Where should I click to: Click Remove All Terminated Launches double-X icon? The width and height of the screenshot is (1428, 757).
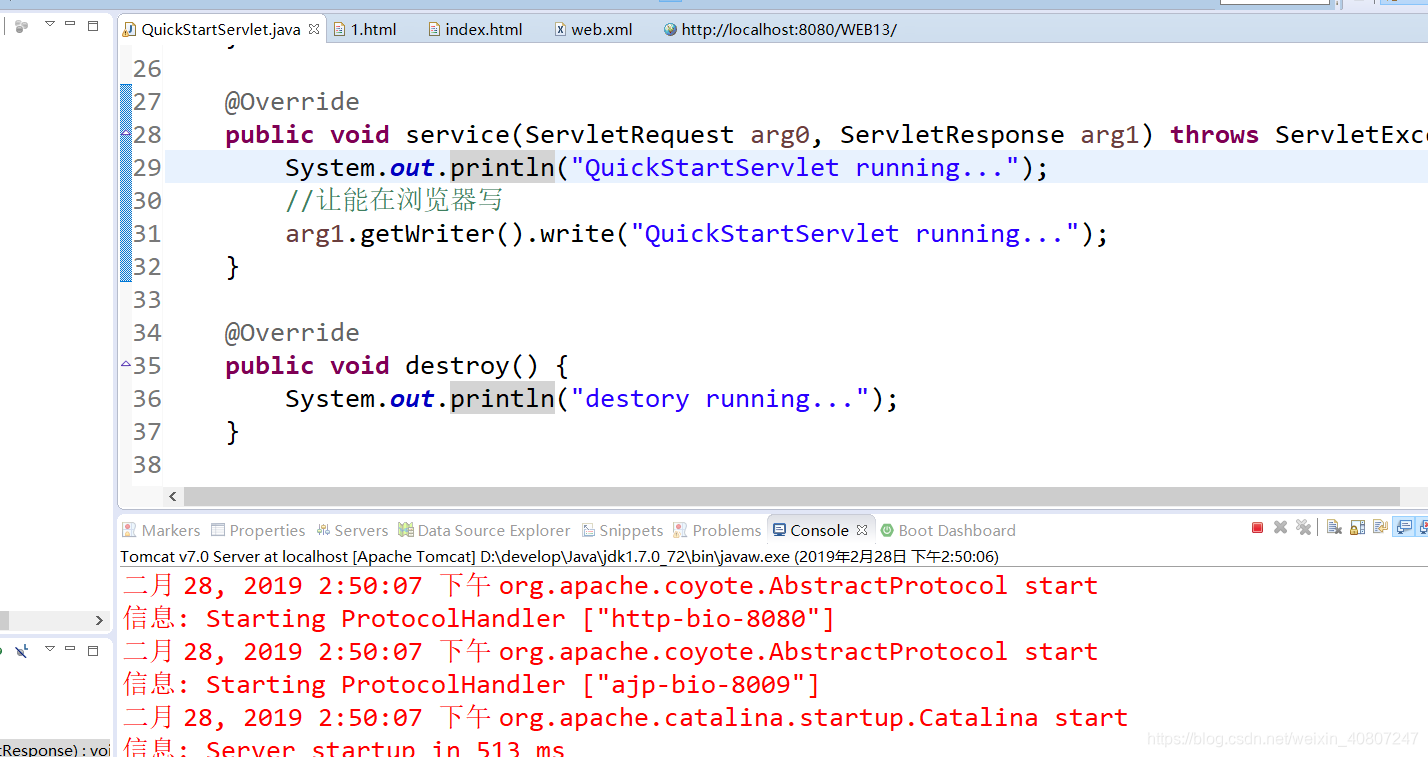[x=1303, y=527]
